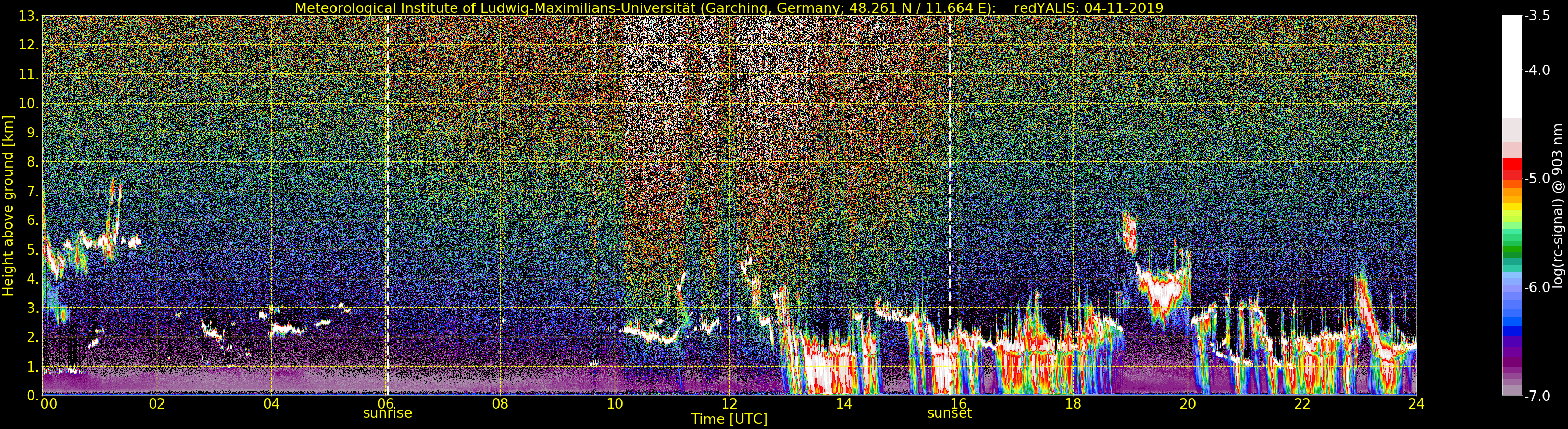Viewport: 1568px width, 429px height.
Task: Click the 'Height above ground [km]' axis label
Action: [x=8, y=206]
